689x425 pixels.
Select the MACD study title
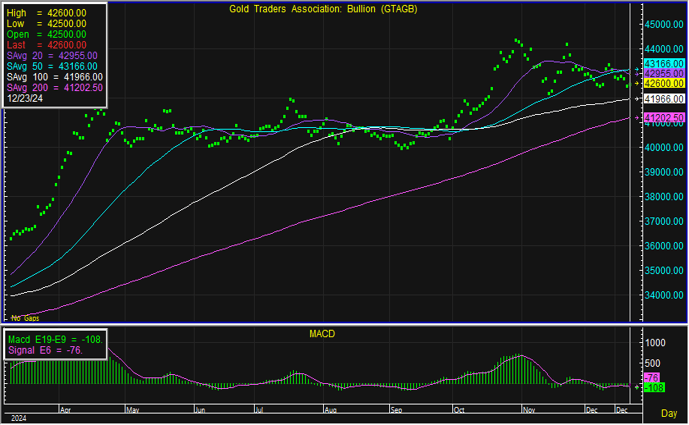tap(321, 331)
